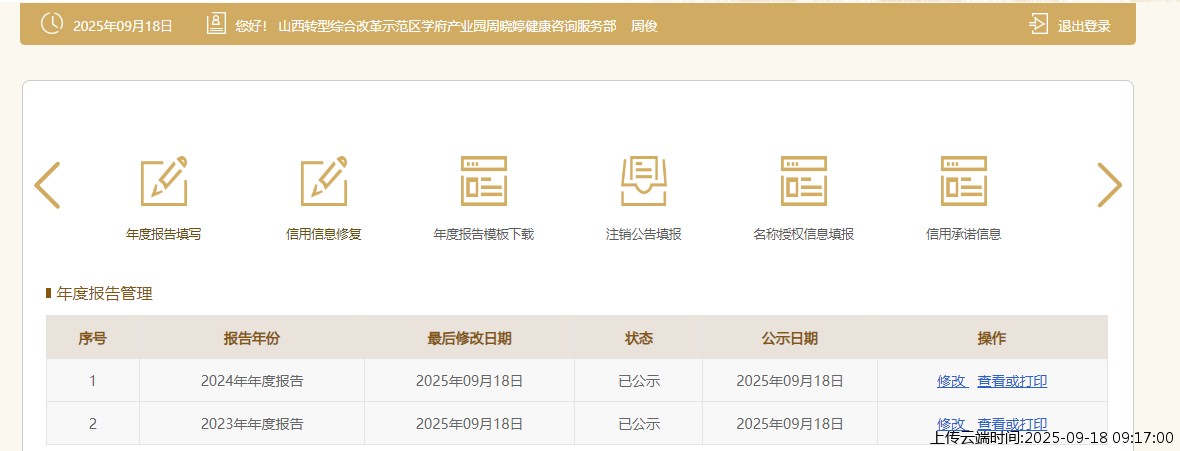
Task: Click the 最后修改日期 column header
Action: point(470,338)
